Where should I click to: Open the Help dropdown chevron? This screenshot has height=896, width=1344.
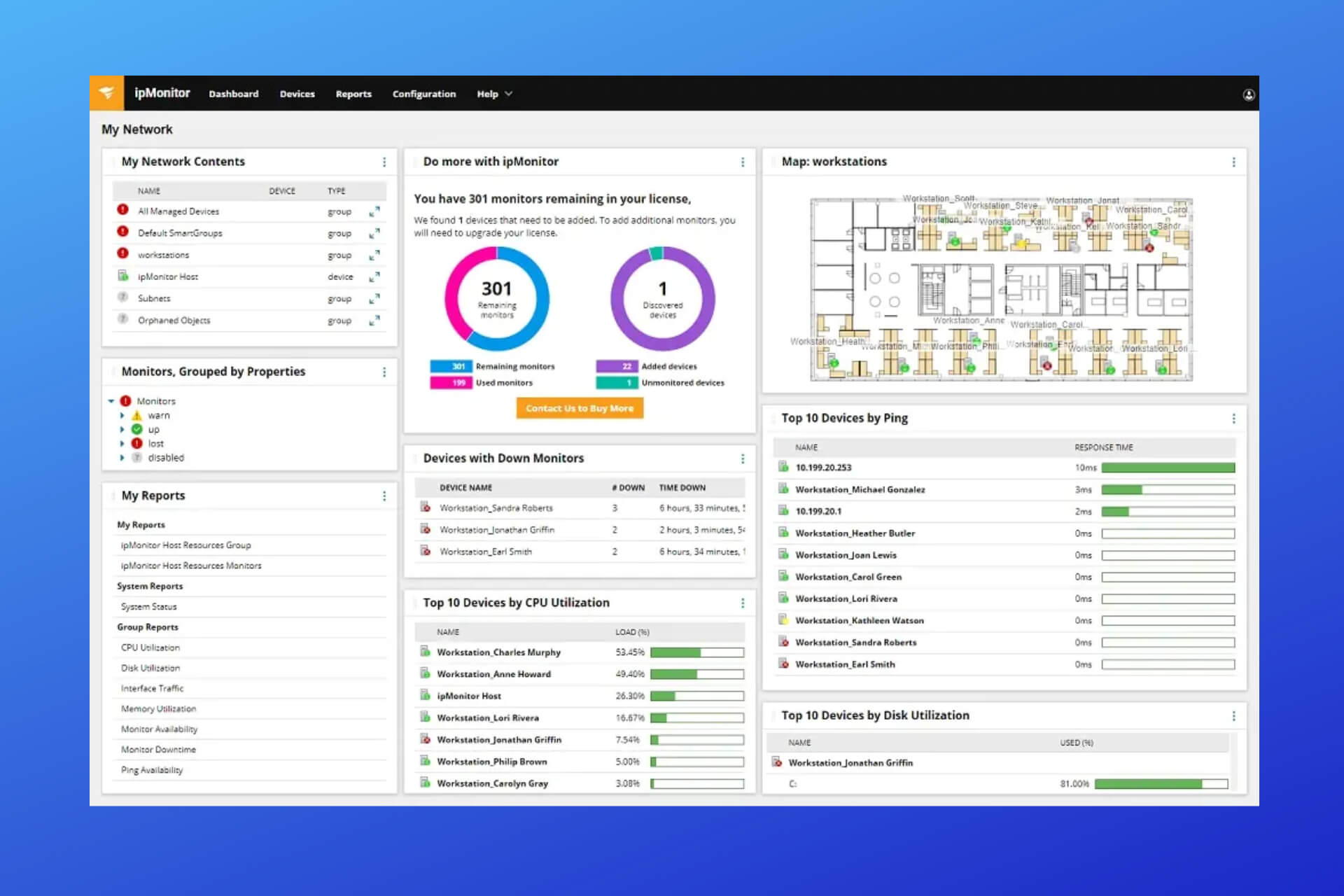click(x=509, y=94)
